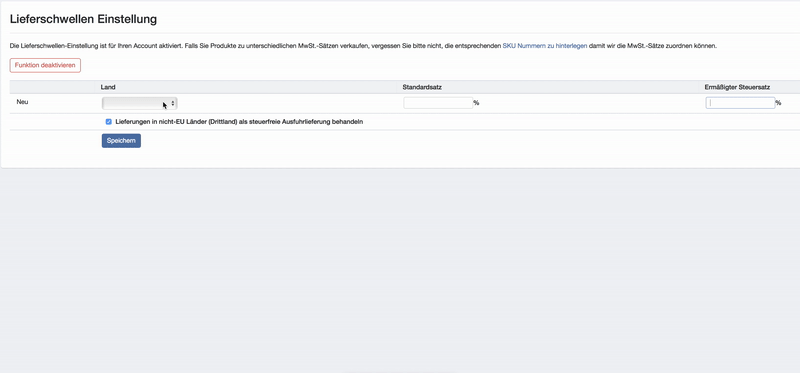The width and height of the screenshot is (800, 373).
Task: Open the Land country dropdown
Action: [x=139, y=104]
